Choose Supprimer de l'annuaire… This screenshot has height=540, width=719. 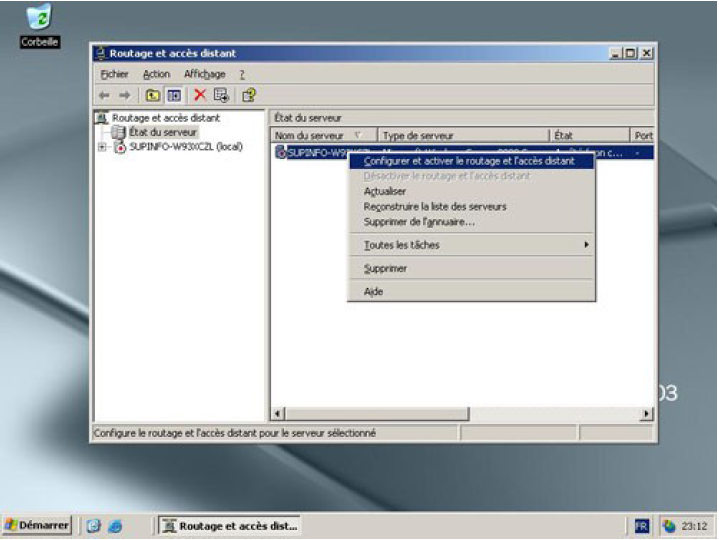(471, 222)
